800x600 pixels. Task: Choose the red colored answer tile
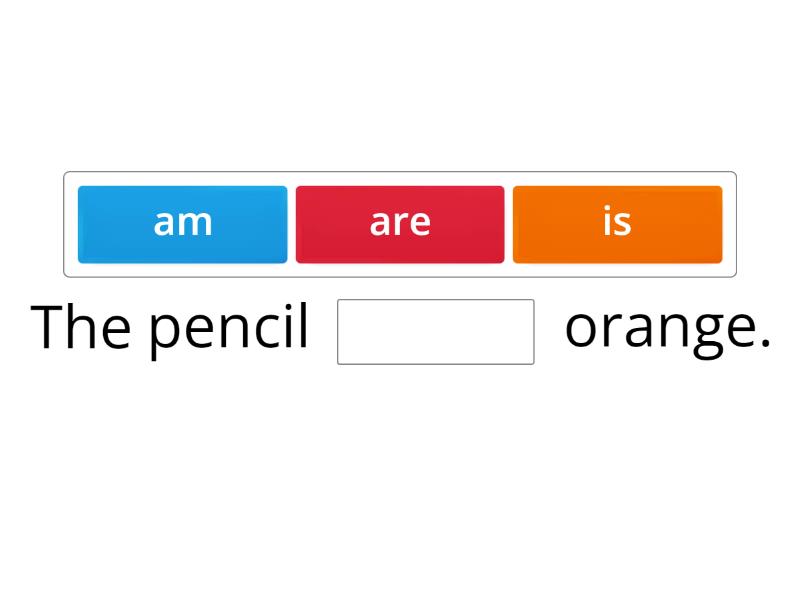click(400, 224)
